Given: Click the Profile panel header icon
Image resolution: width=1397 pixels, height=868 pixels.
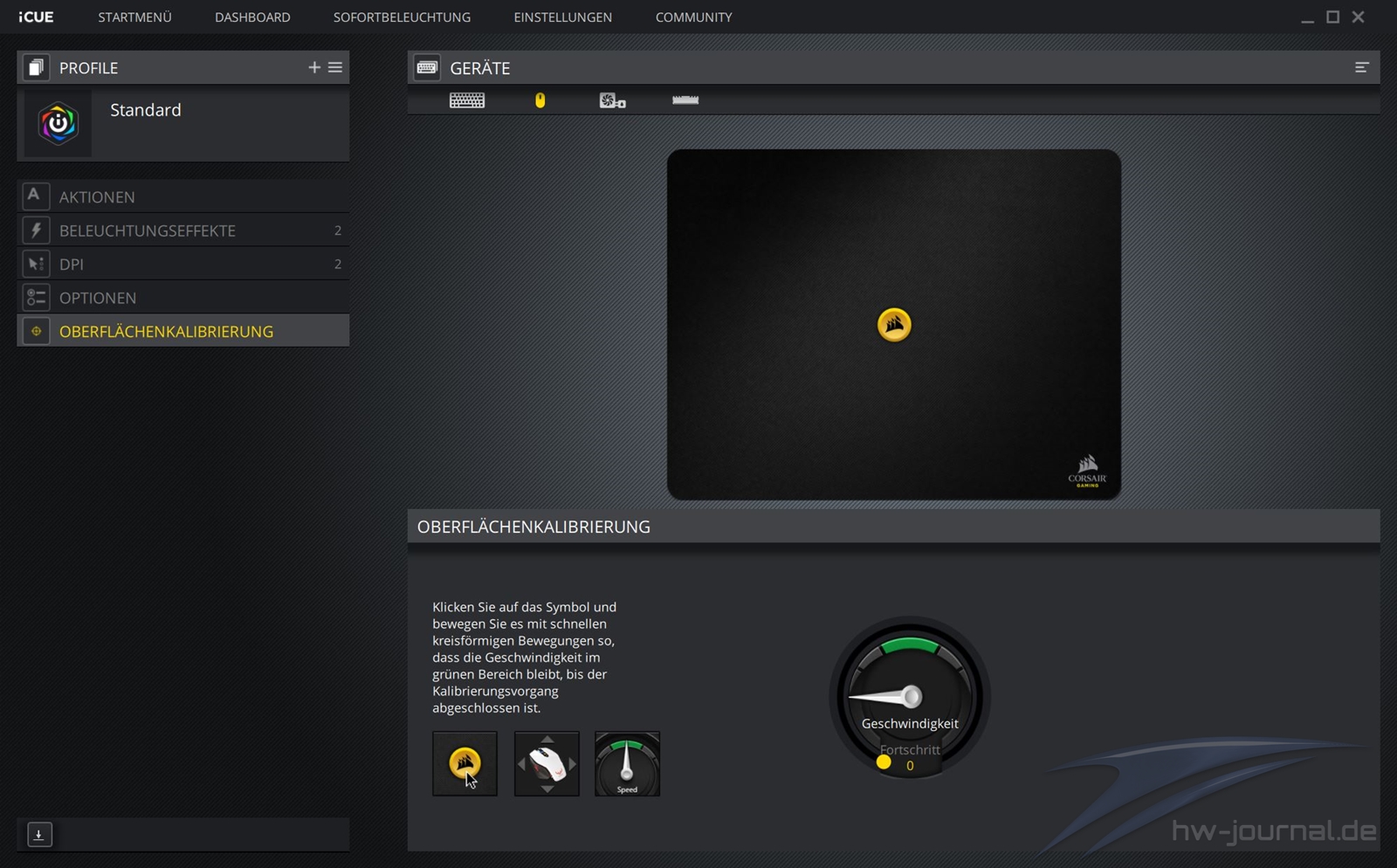Looking at the screenshot, I should 36,67.
